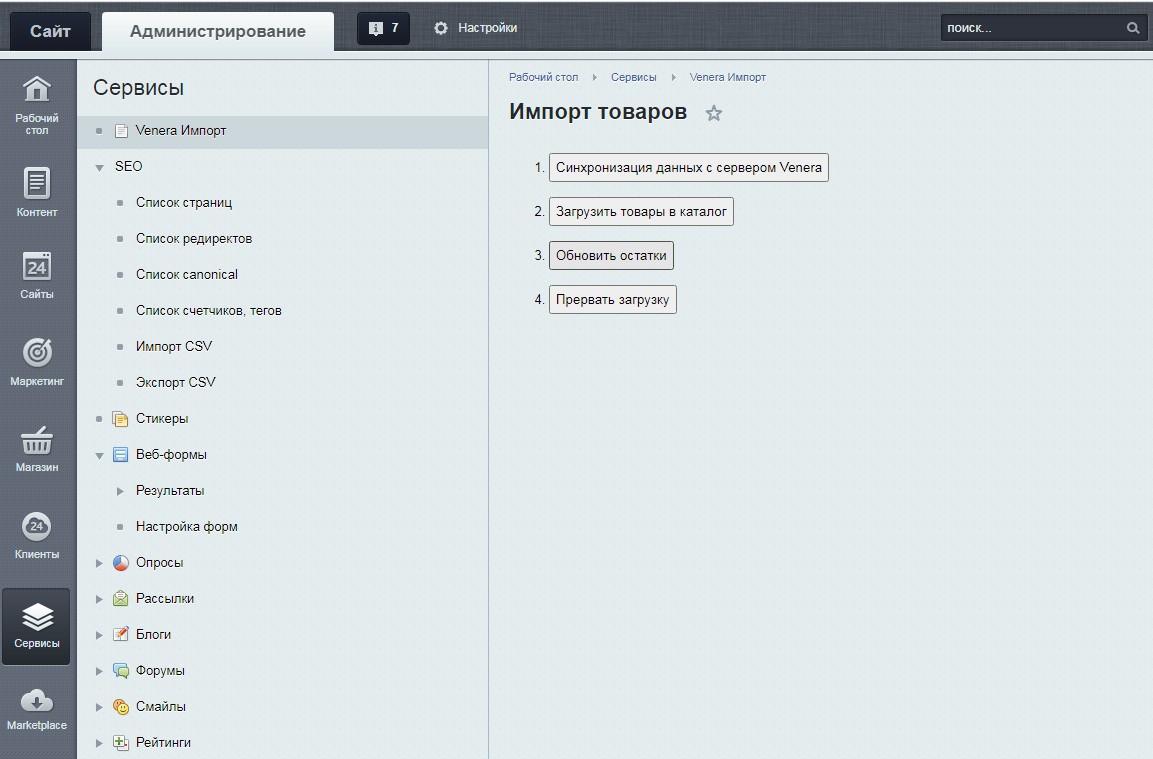Click Синхронизация данных с сервером Venera button

pos(688,168)
